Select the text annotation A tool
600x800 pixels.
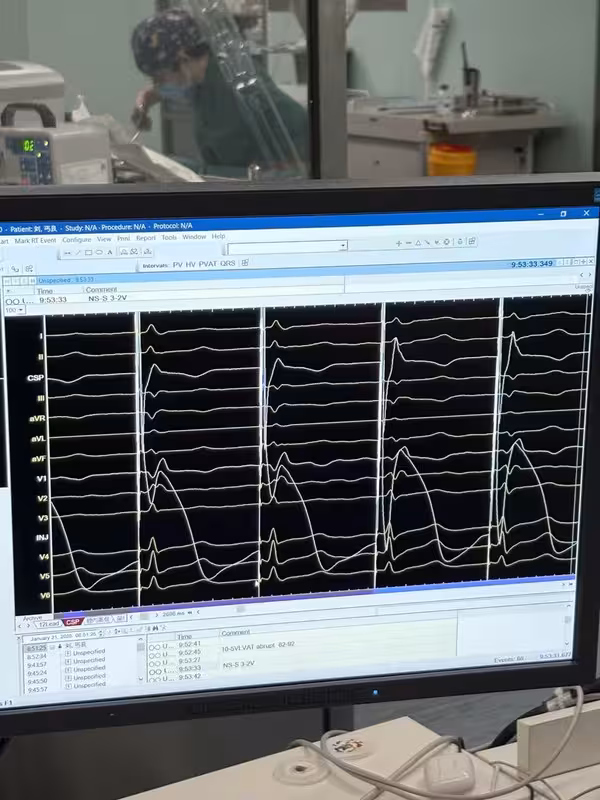(x=109, y=252)
